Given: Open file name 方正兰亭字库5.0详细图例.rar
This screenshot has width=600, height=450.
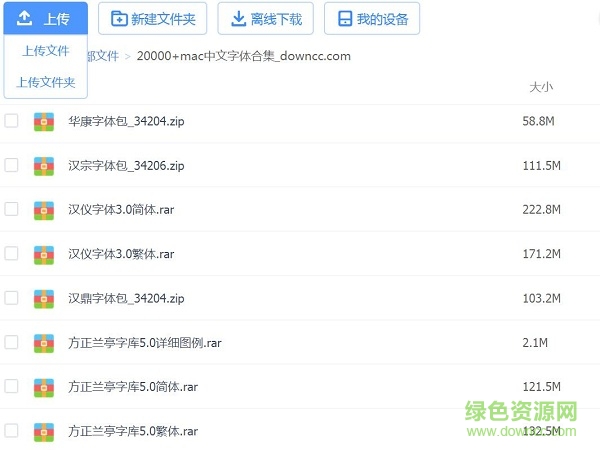Looking at the screenshot, I should pyautogui.click(x=145, y=343).
